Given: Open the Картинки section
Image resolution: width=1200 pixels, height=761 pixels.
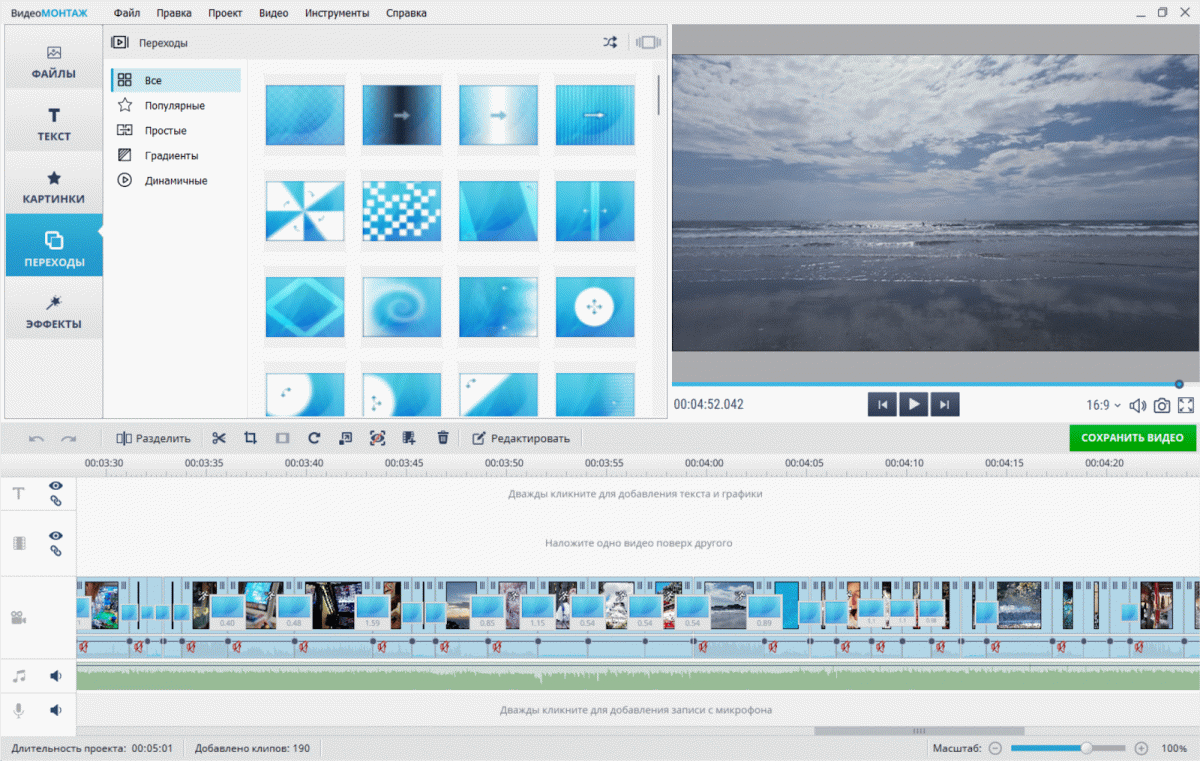Looking at the screenshot, I should 54,186.
